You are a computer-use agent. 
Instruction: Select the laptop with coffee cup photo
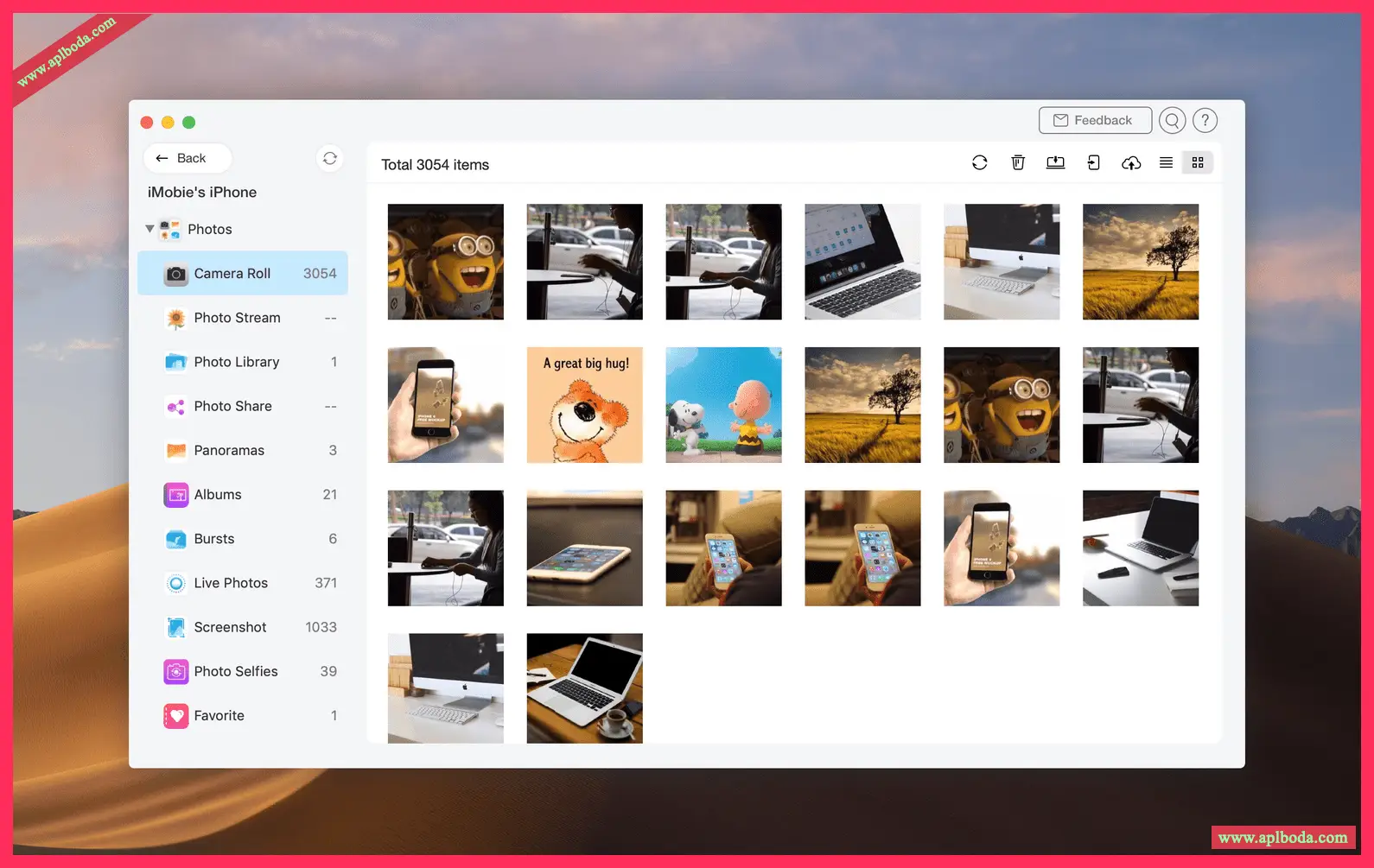(585, 688)
